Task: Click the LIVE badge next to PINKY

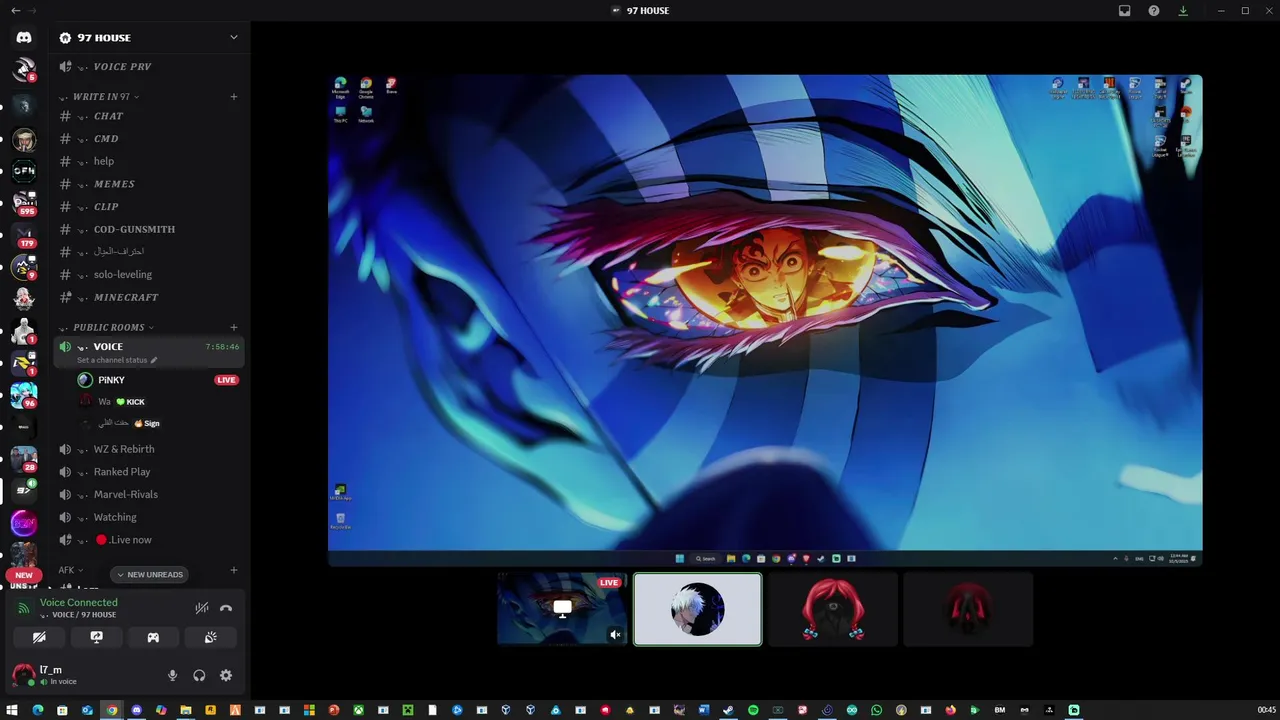Action: point(227,380)
